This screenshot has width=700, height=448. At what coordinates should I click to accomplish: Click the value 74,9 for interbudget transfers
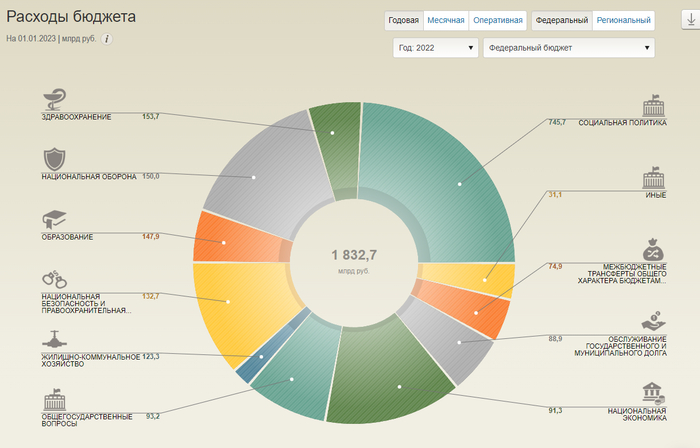[555, 266]
